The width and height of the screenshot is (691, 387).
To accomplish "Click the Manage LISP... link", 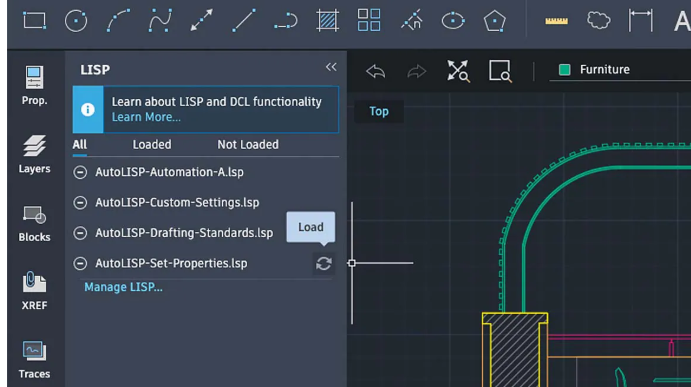I will [123, 287].
